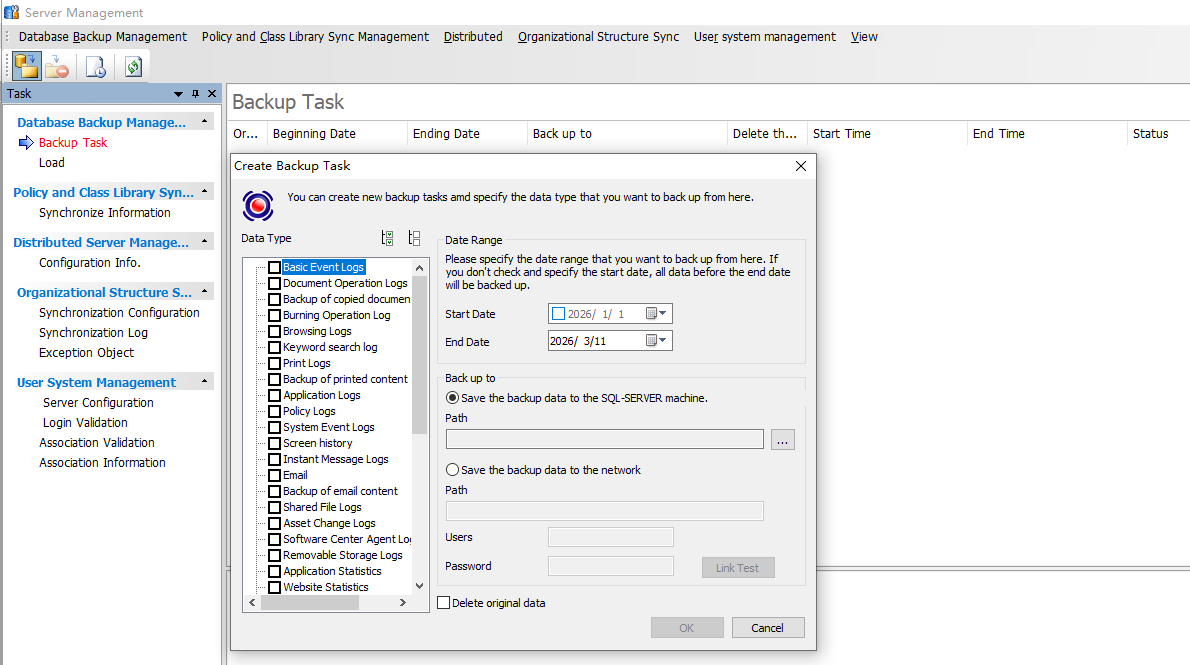Open Synchronization Configuration in the Task panel

[x=119, y=313]
